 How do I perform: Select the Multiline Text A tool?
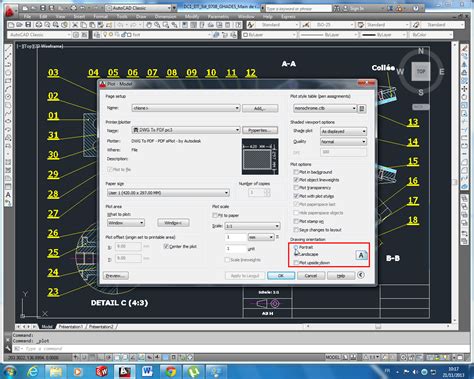(8, 195)
